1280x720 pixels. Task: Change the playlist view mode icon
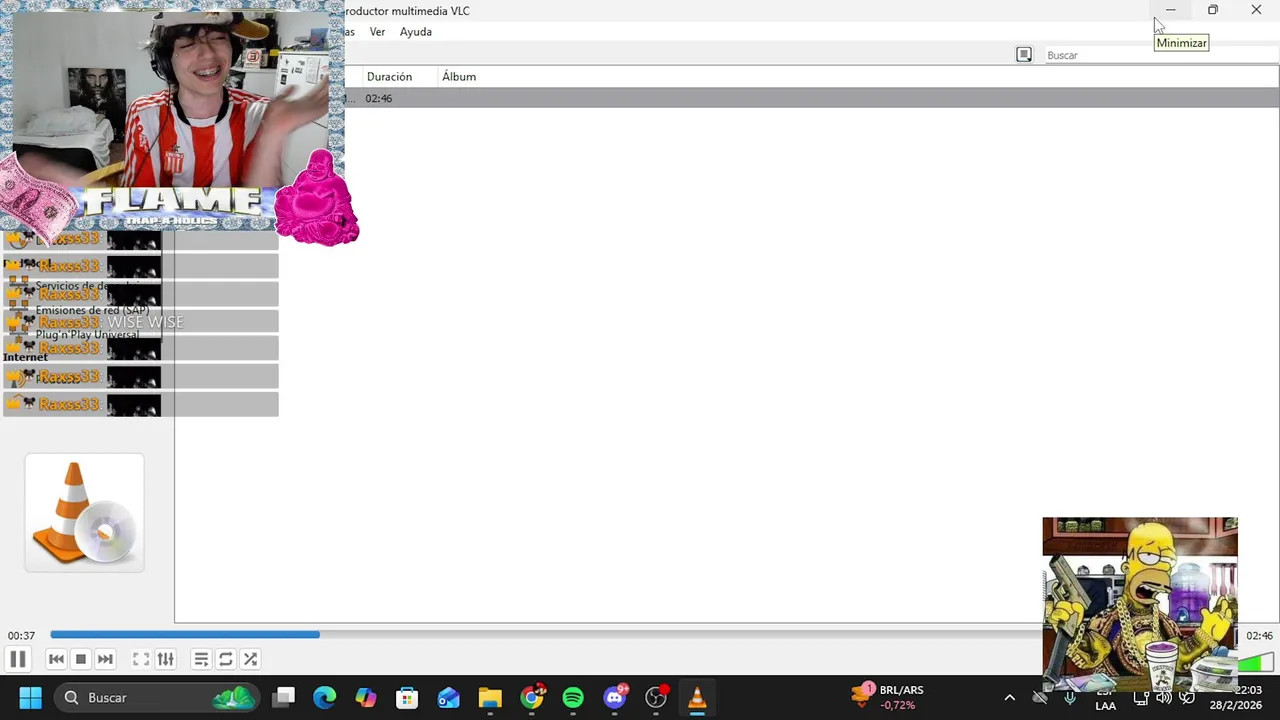point(1024,55)
